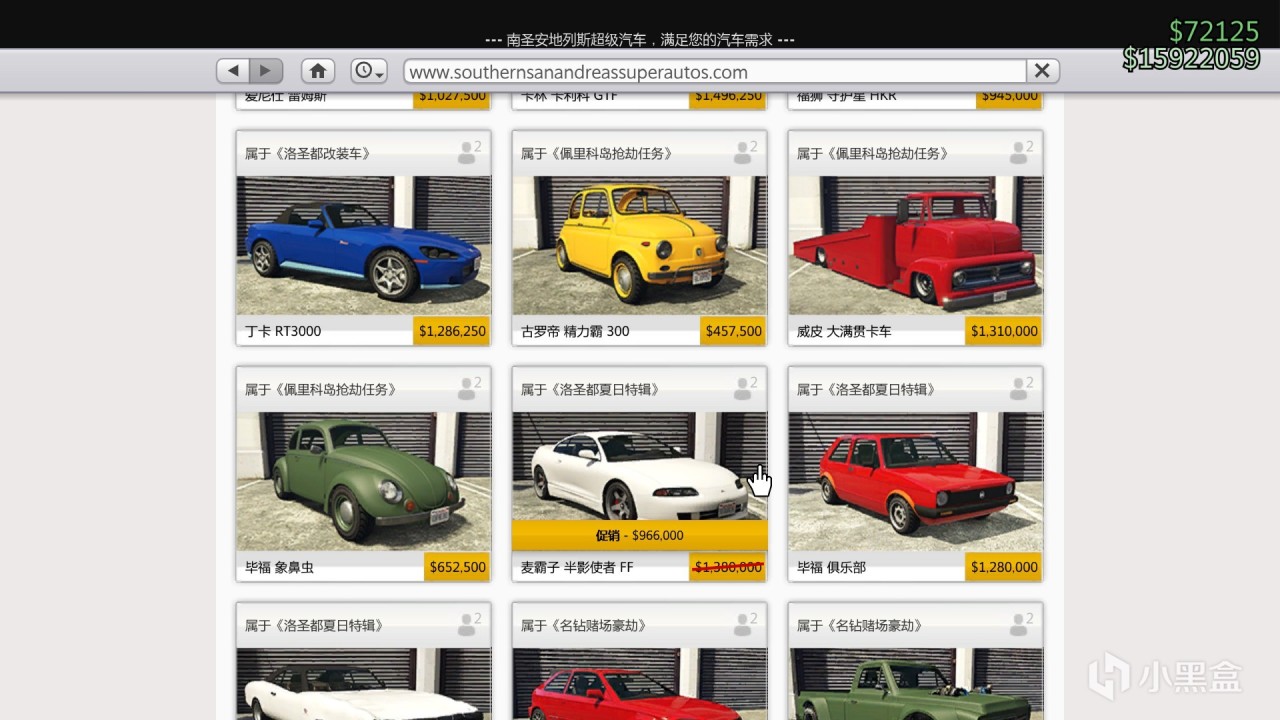Click 属于《佩里科岛抢劫任务》 label above 毕福 象鼻虫

click(321, 389)
